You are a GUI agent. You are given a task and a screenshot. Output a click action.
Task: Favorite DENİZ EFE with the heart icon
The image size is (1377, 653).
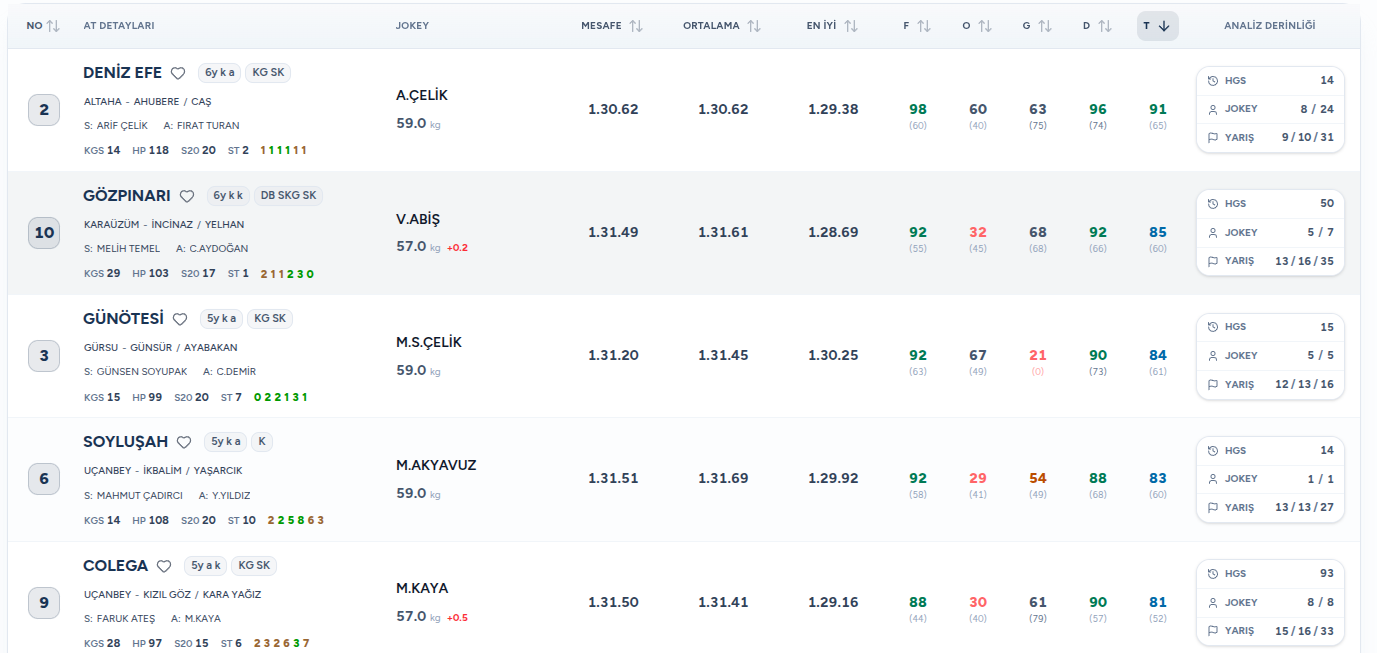tap(178, 73)
